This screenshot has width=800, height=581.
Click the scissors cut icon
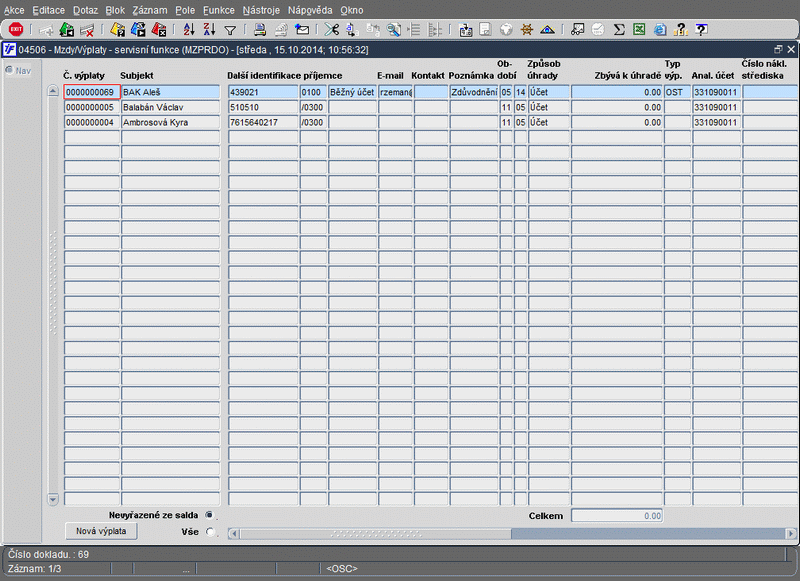pyautogui.click(x=332, y=30)
